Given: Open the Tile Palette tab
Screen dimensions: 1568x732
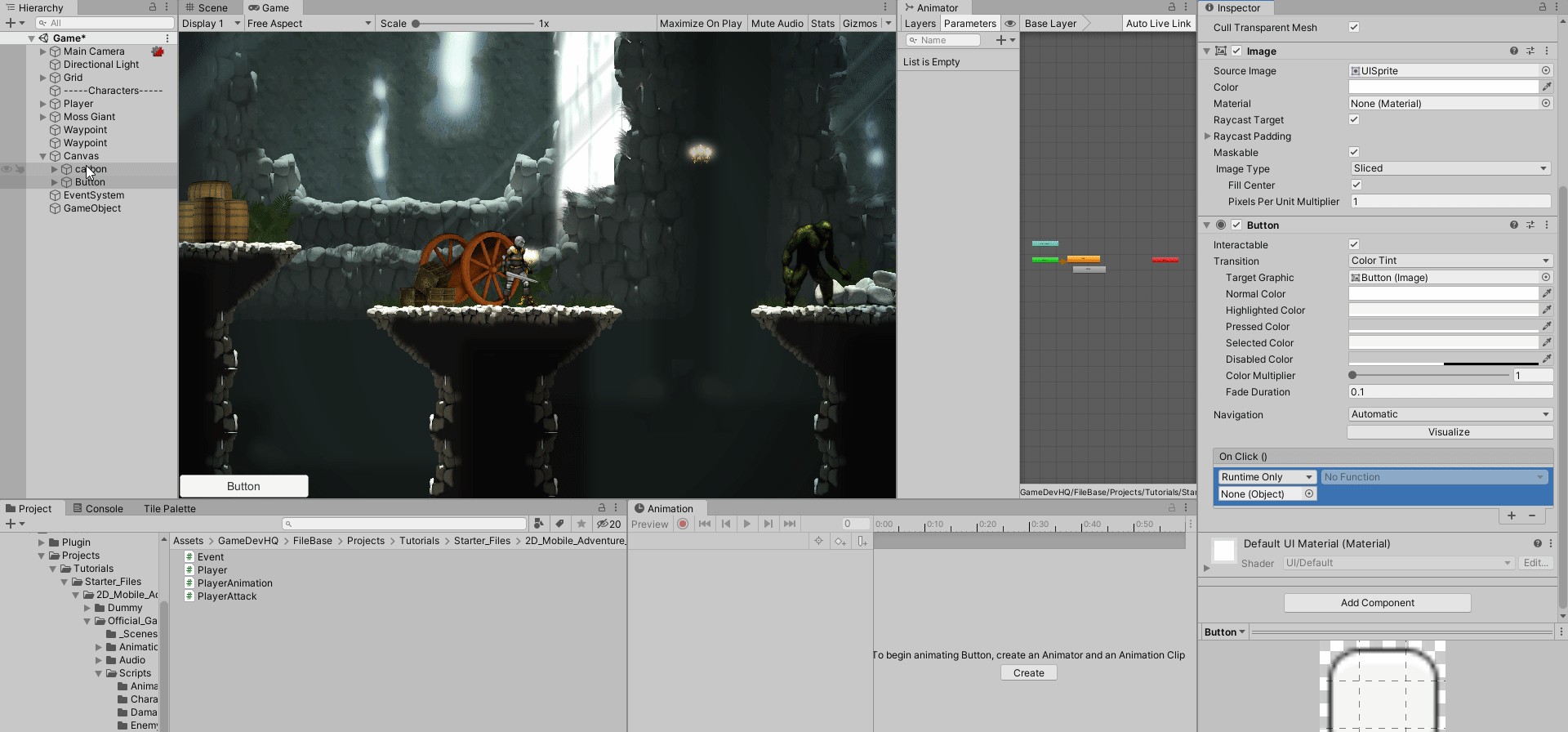Looking at the screenshot, I should [170, 508].
